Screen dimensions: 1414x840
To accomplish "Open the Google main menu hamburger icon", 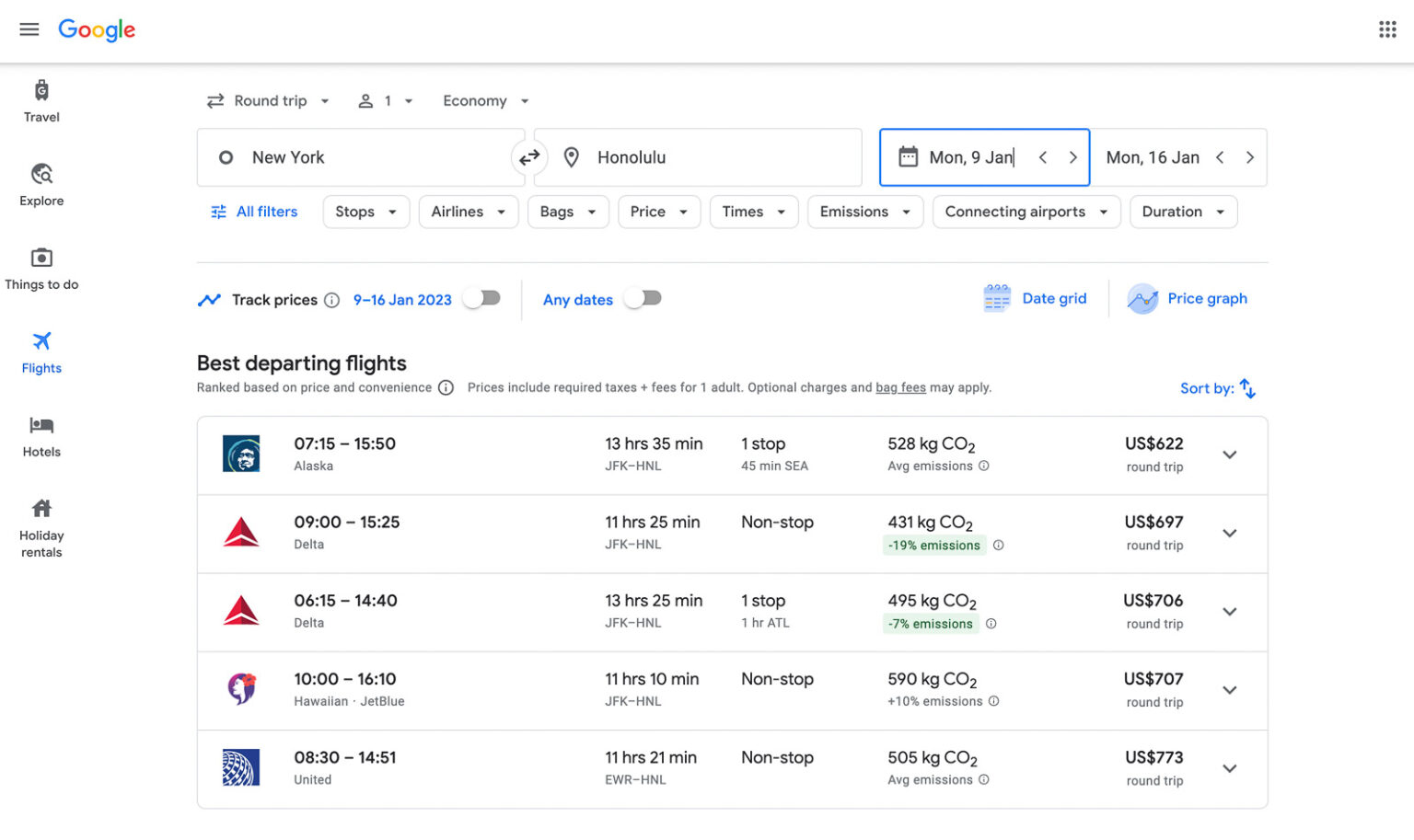I will pos(29,29).
